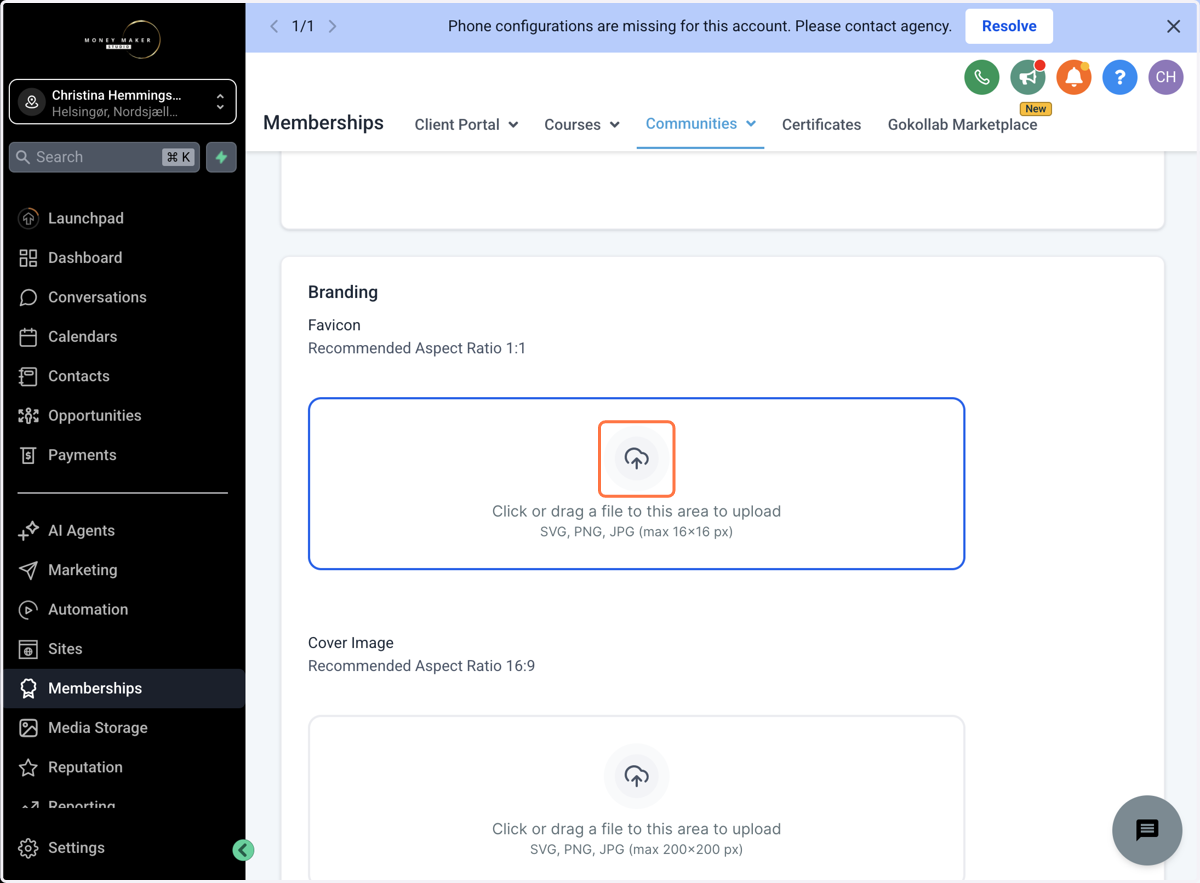The width and height of the screenshot is (1200, 883).
Task: Open the orange notification bell
Action: pos(1074,77)
